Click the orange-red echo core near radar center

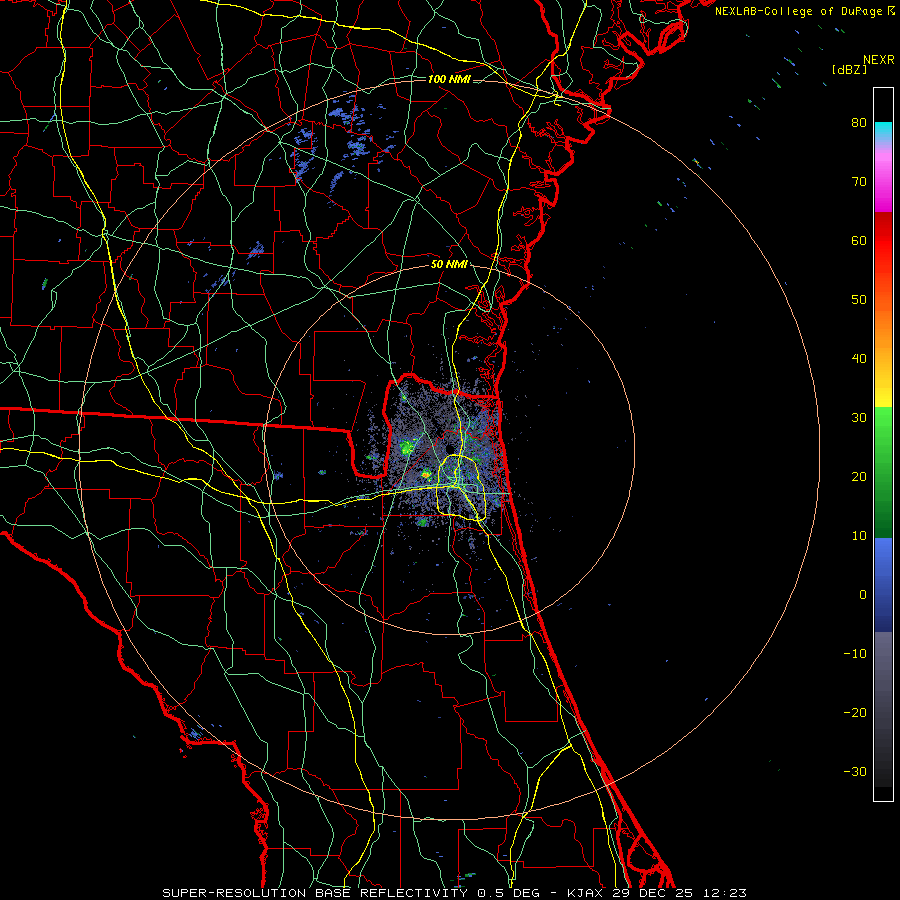[426, 475]
